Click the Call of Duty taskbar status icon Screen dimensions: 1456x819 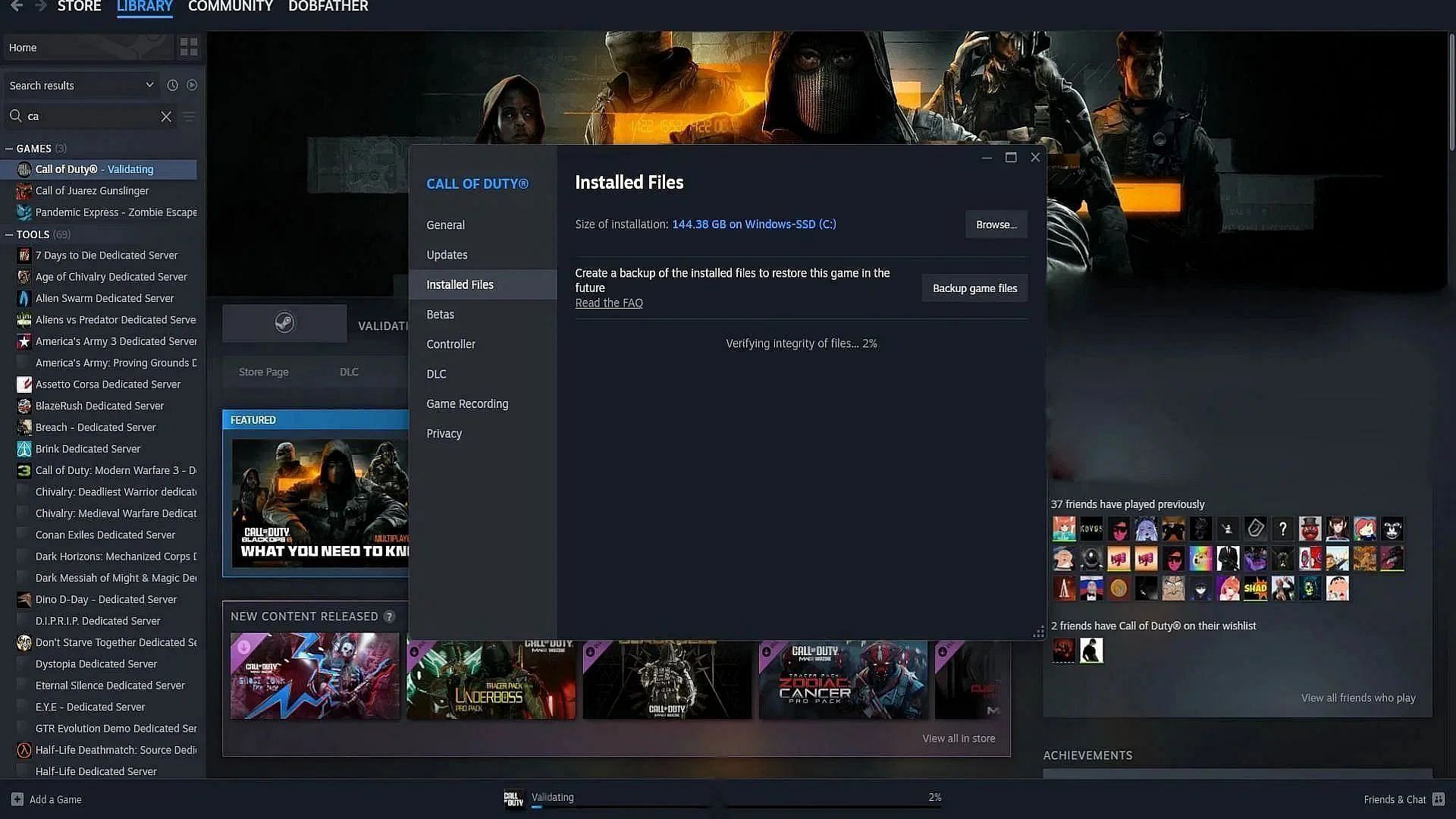tap(513, 797)
